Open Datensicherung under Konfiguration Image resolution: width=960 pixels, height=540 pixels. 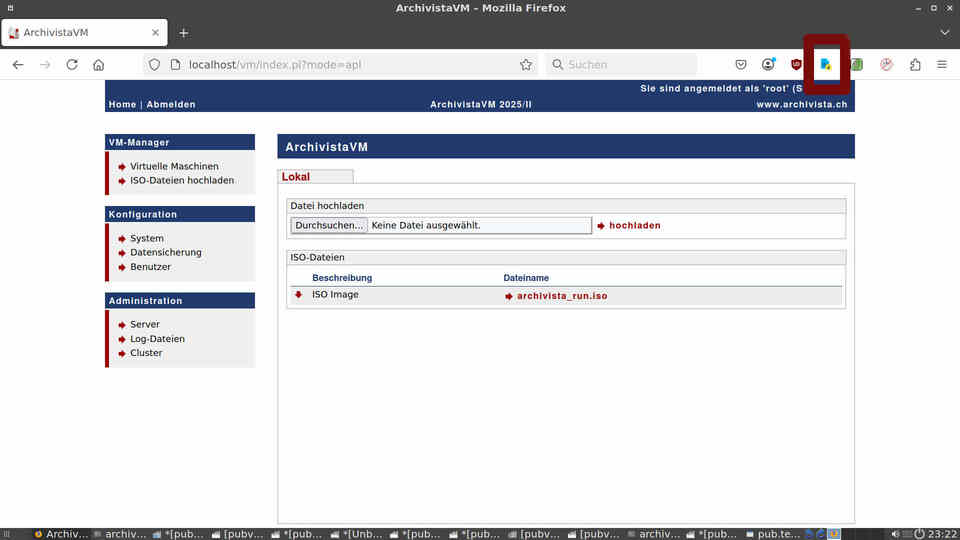[165, 252]
